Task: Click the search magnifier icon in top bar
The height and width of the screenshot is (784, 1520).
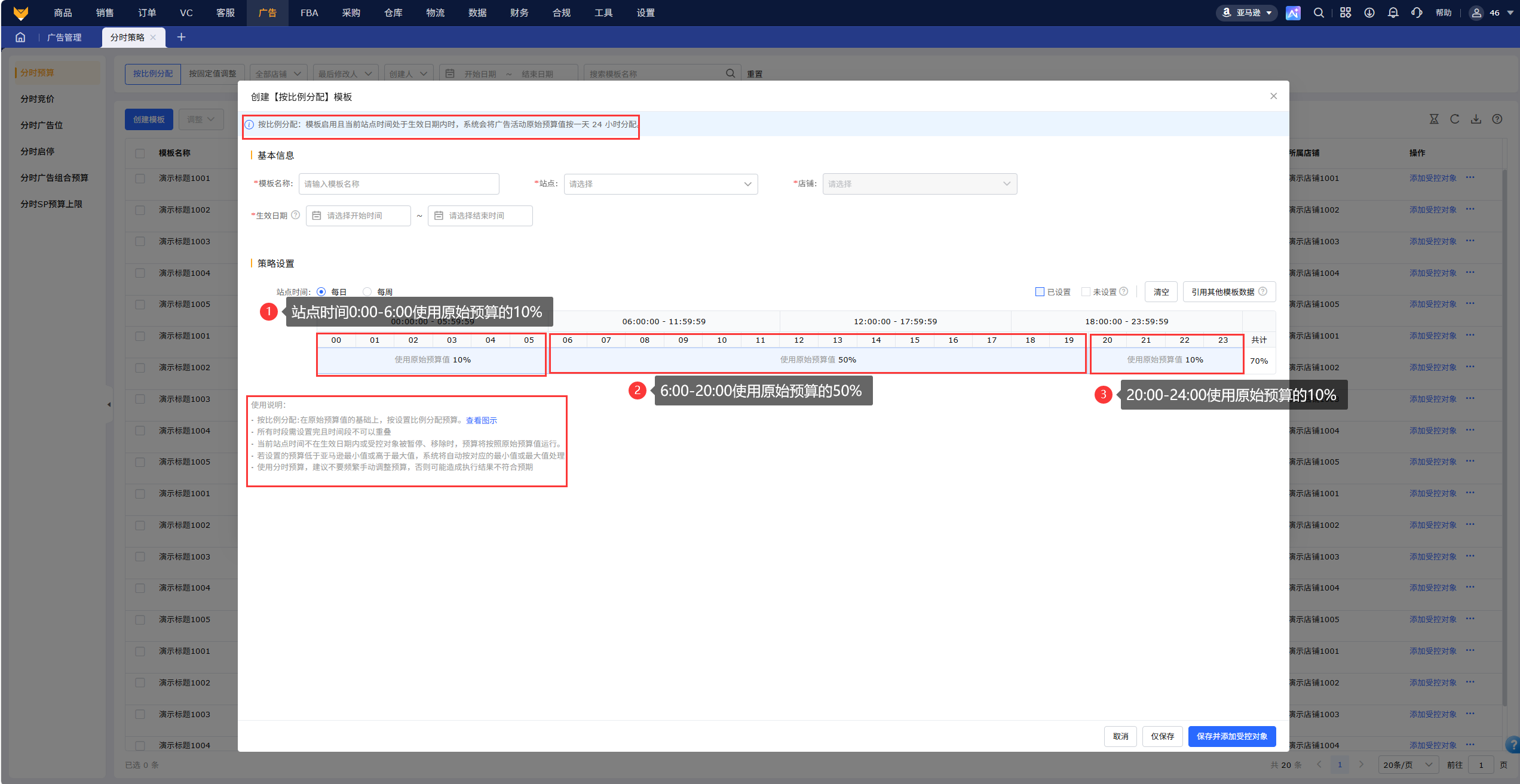Action: pyautogui.click(x=1319, y=13)
